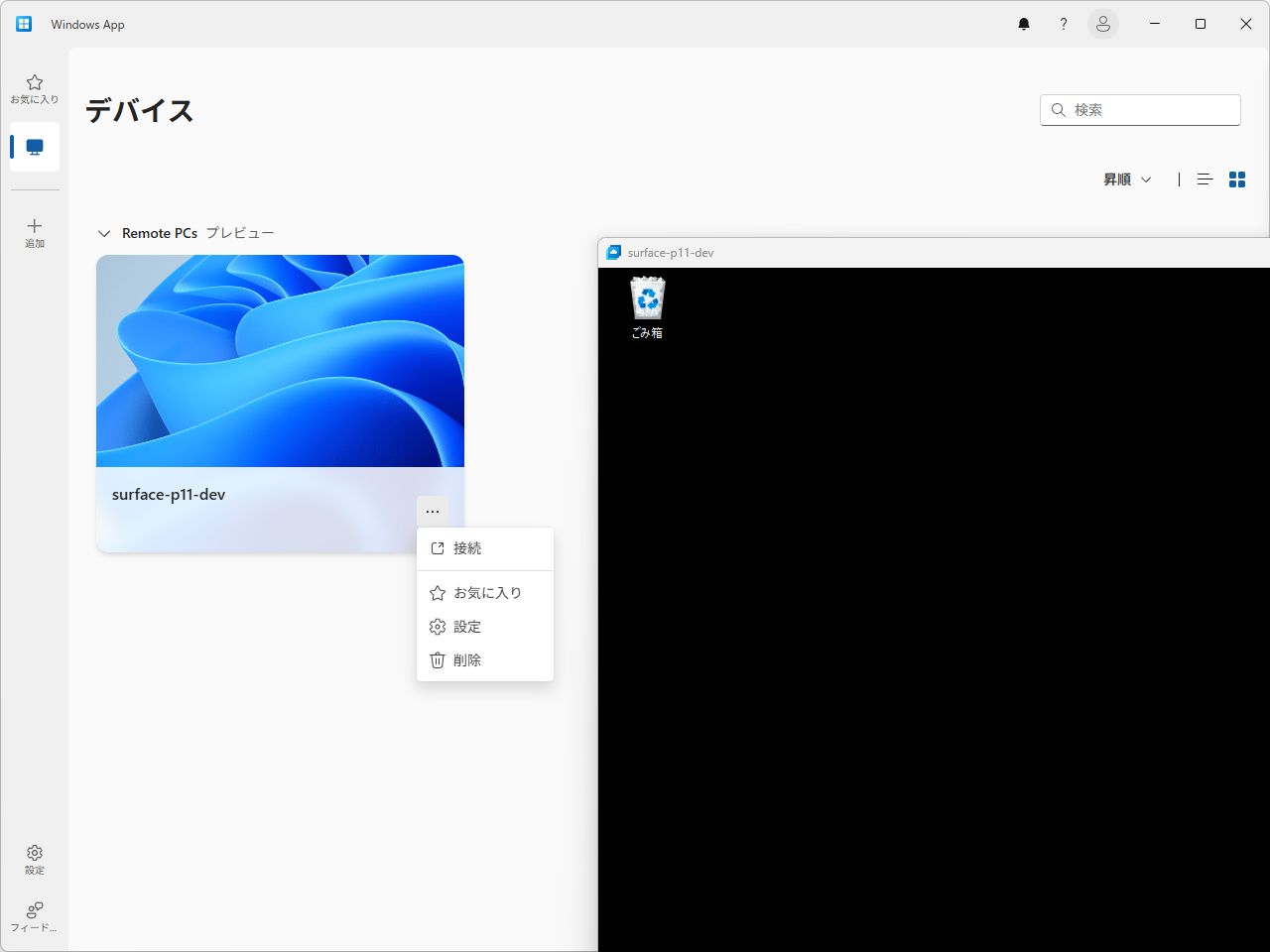Screen dimensions: 1270x952
Task: Click the Windows App logo icon
Action: tap(24, 24)
